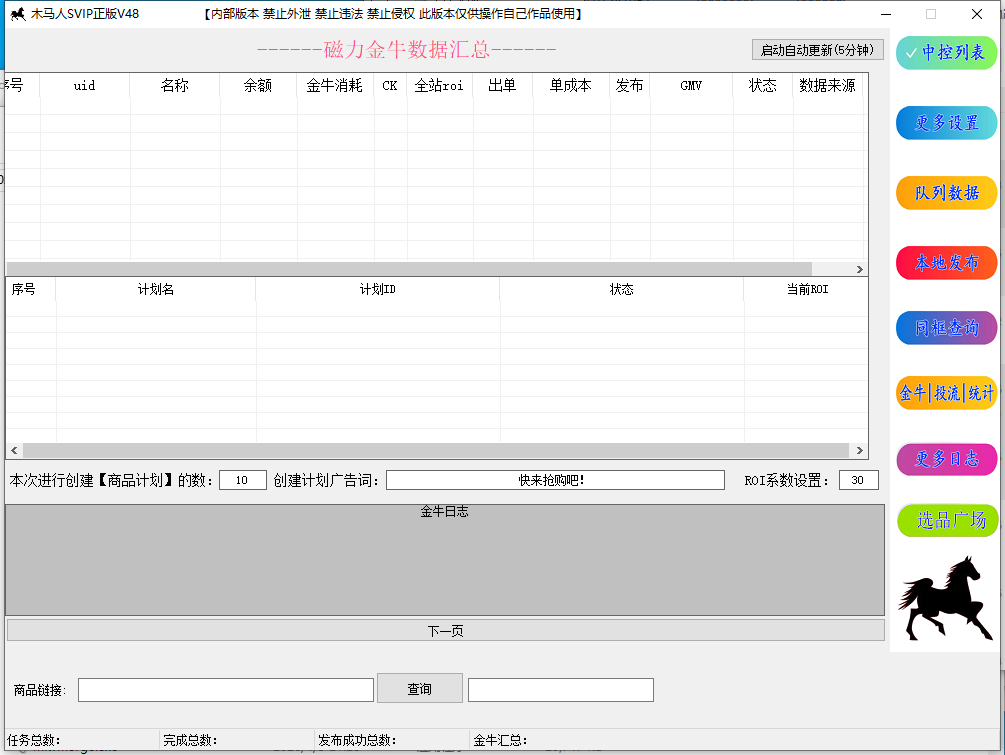Open 更多设置 settings button
This screenshot has width=1005, height=755.
click(946, 122)
